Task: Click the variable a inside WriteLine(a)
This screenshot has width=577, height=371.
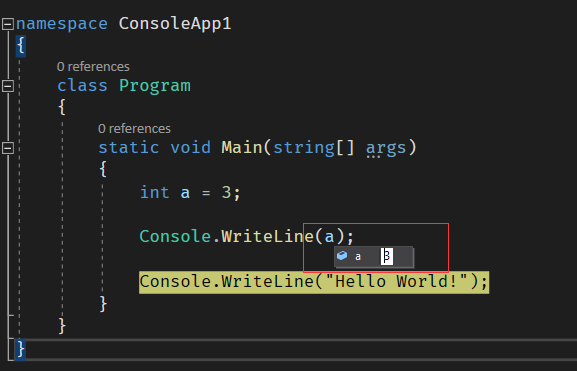Action: click(x=329, y=237)
